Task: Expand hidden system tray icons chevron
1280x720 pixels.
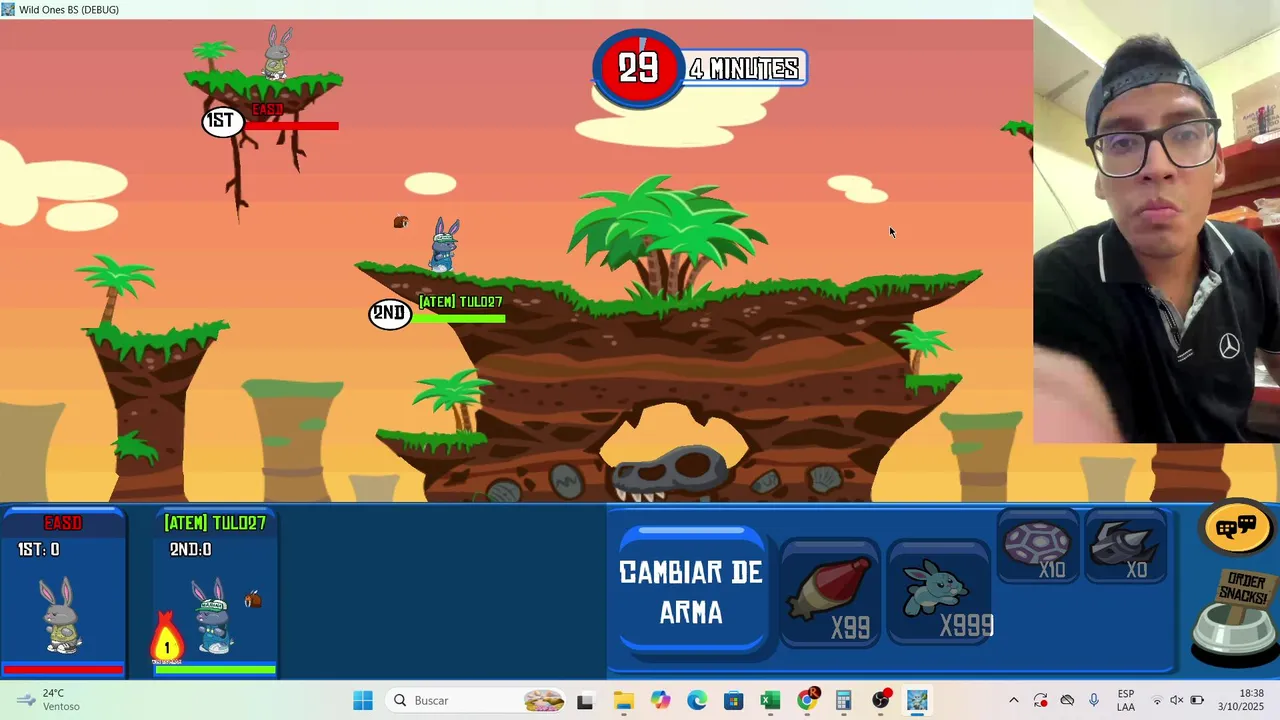Action: click(1013, 700)
